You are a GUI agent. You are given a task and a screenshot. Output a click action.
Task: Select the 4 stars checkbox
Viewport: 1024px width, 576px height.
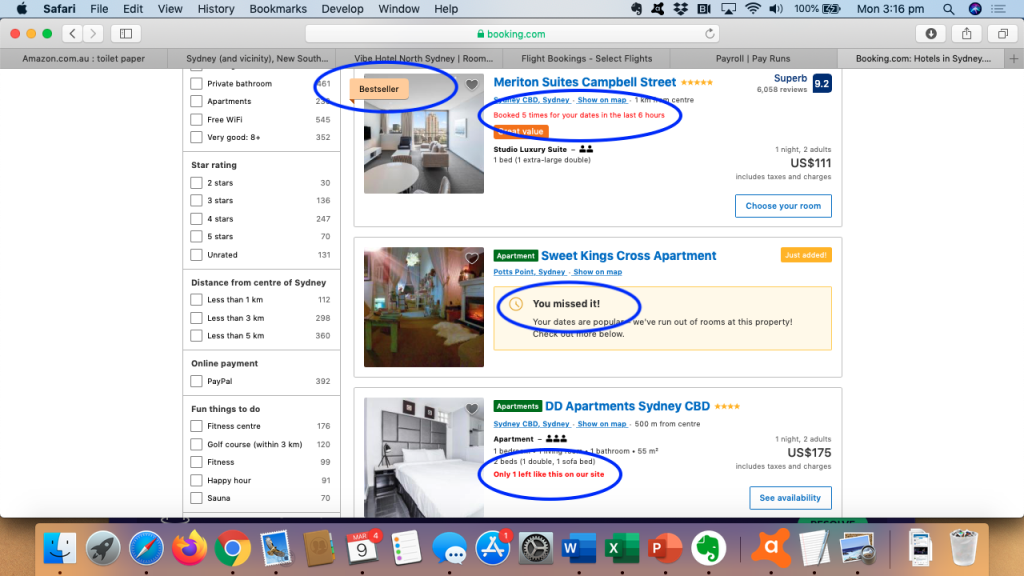pos(196,219)
